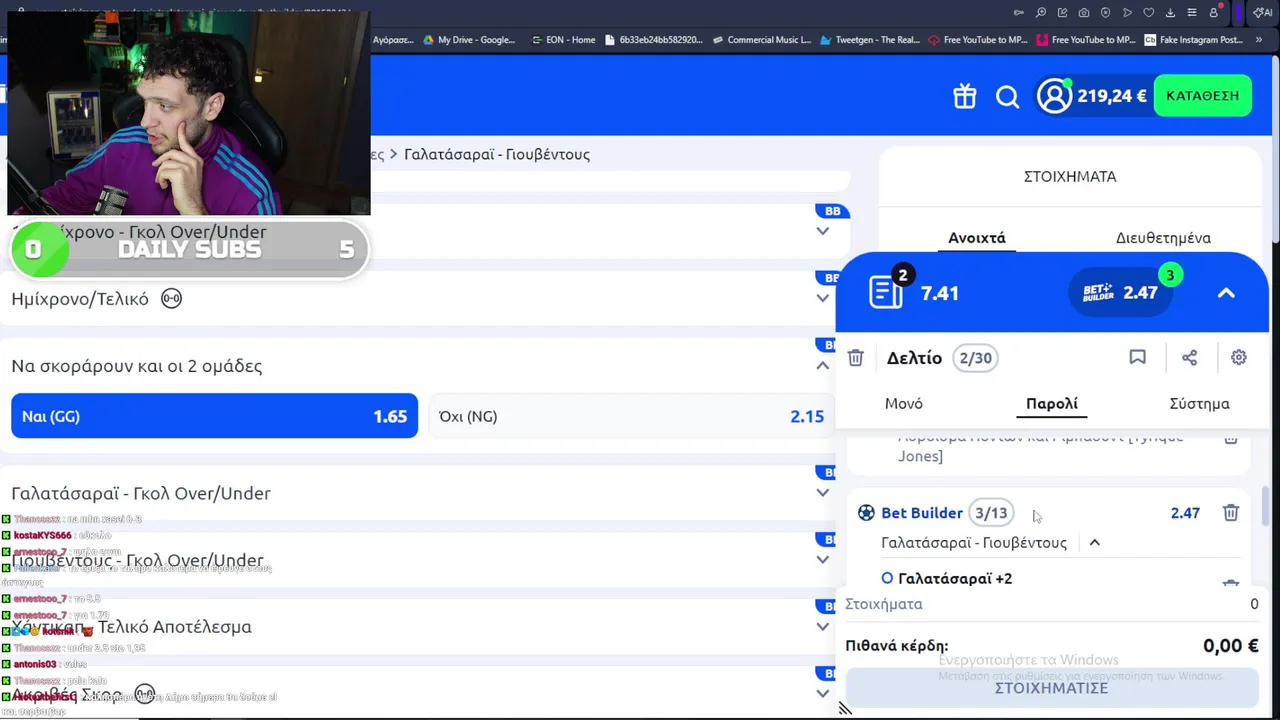Open the betslip icon showing 7.41
Image resolution: width=1280 pixels, height=720 pixels.
886,292
